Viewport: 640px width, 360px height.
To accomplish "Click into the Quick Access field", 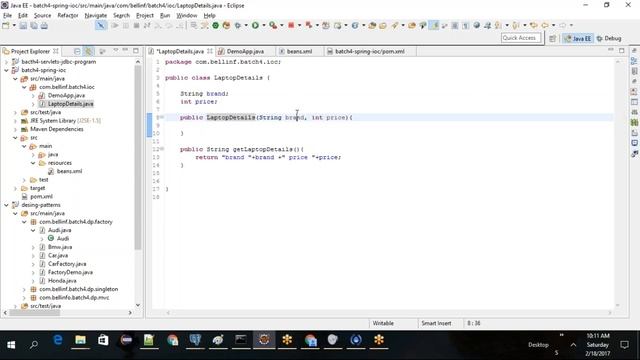I will [521, 38].
